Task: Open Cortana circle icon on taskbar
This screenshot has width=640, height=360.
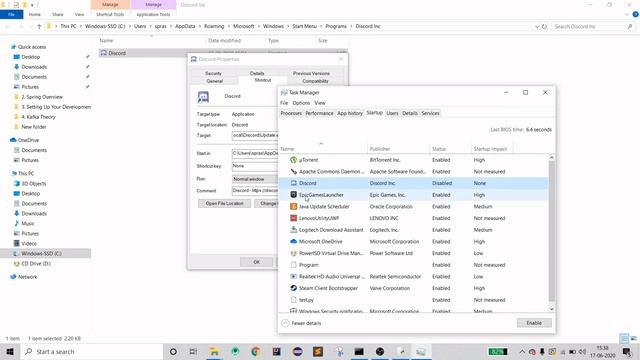Action: point(173,351)
